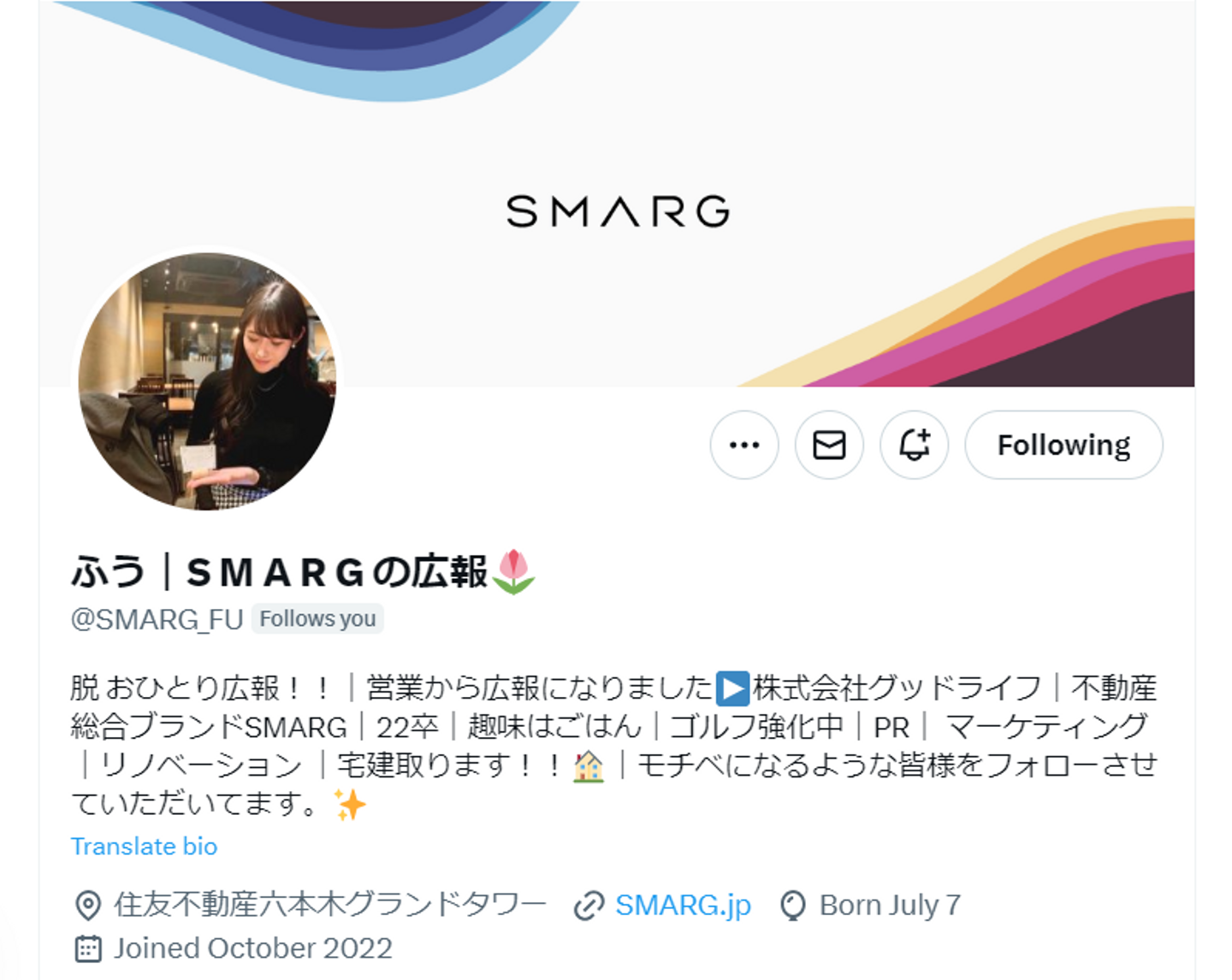Open the three-dot more options menu
1232x980 pixels.
(744, 445)
